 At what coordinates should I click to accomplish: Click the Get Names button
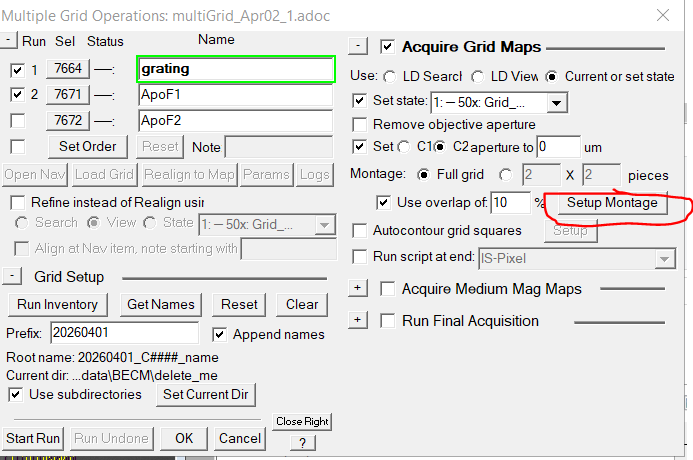pos(161,305)
